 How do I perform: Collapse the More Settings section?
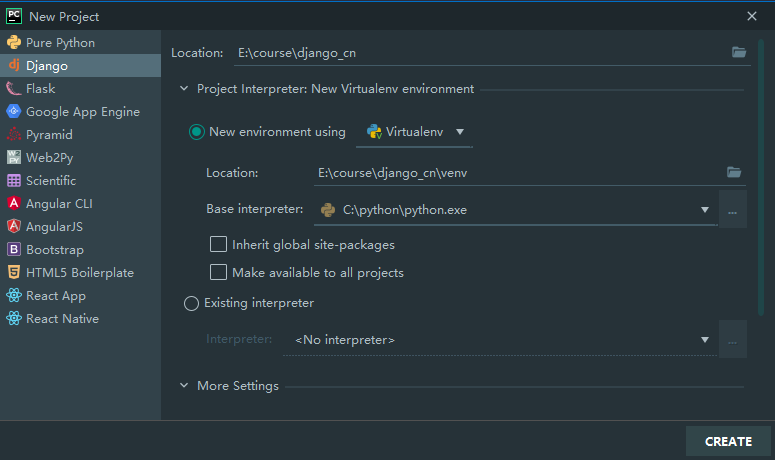click(184, 385)
